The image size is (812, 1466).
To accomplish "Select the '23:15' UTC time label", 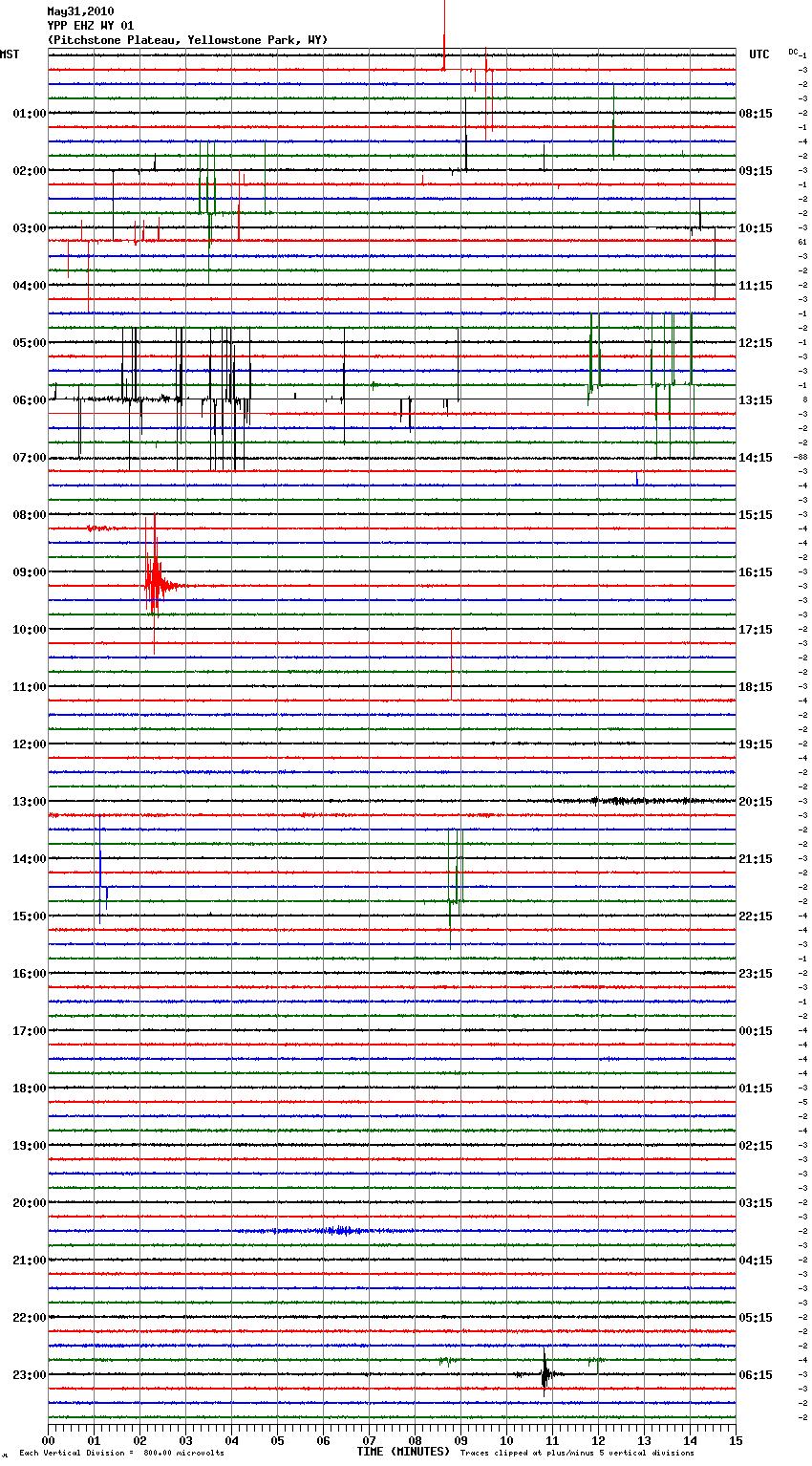I will point(756,974).
